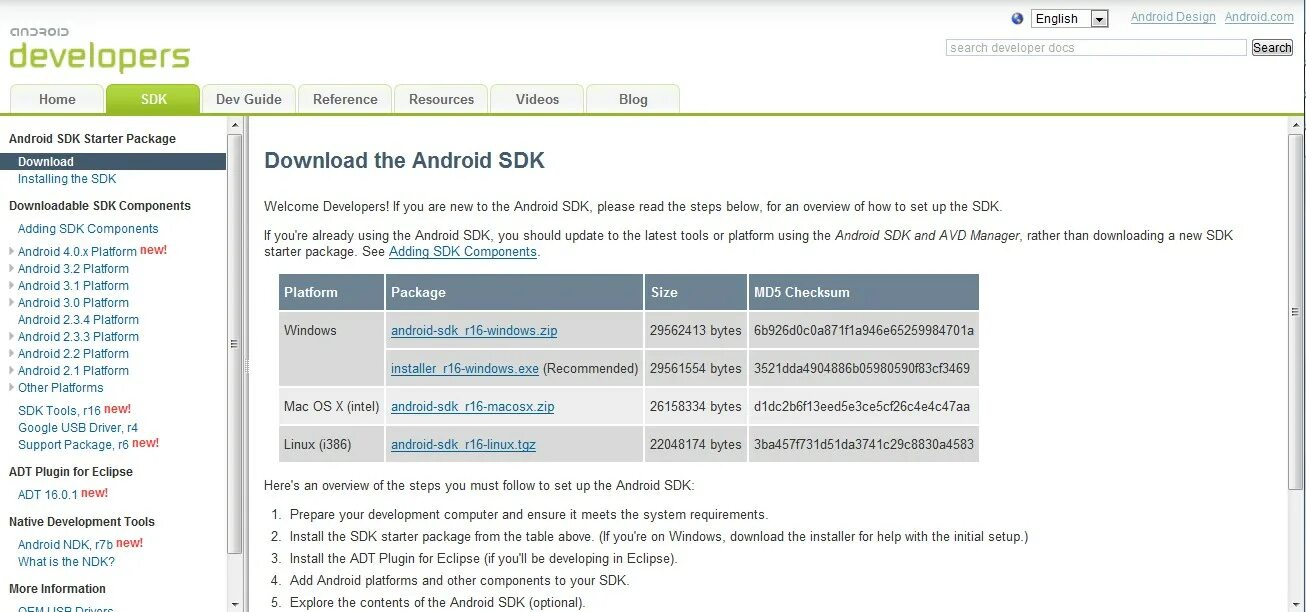Switch to the Videos tab
This screenshot has width=1306, height=612.
(537, 99)
